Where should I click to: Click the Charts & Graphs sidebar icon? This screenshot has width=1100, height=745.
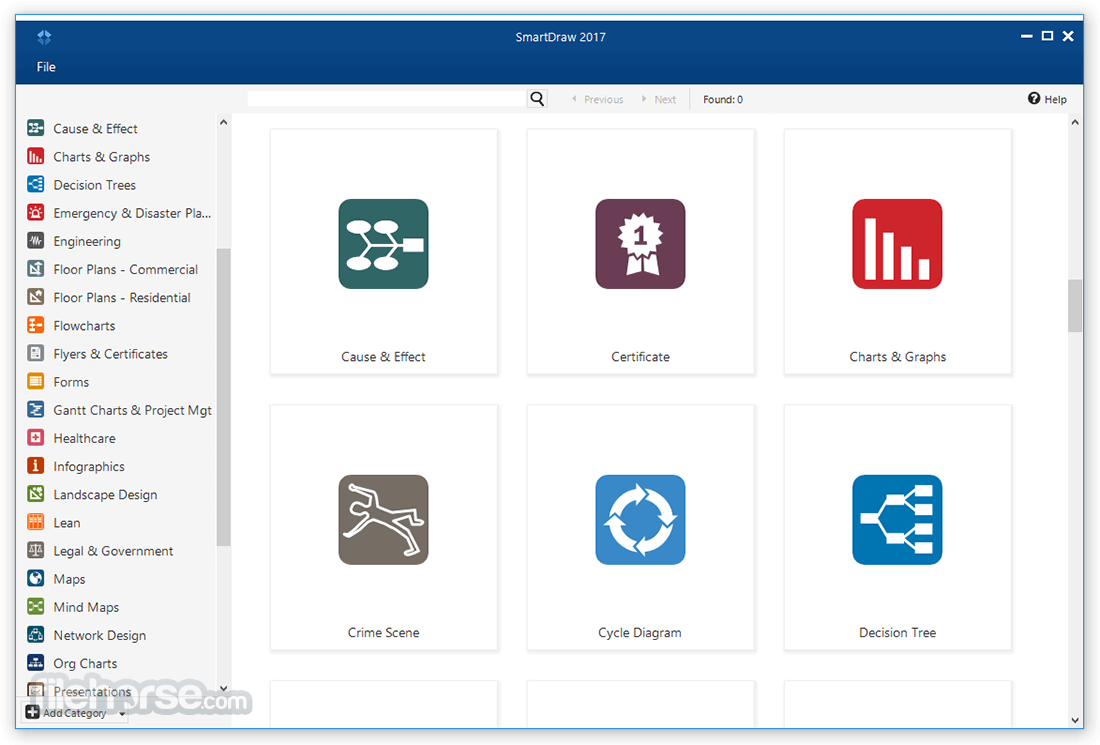click(36, 156)
